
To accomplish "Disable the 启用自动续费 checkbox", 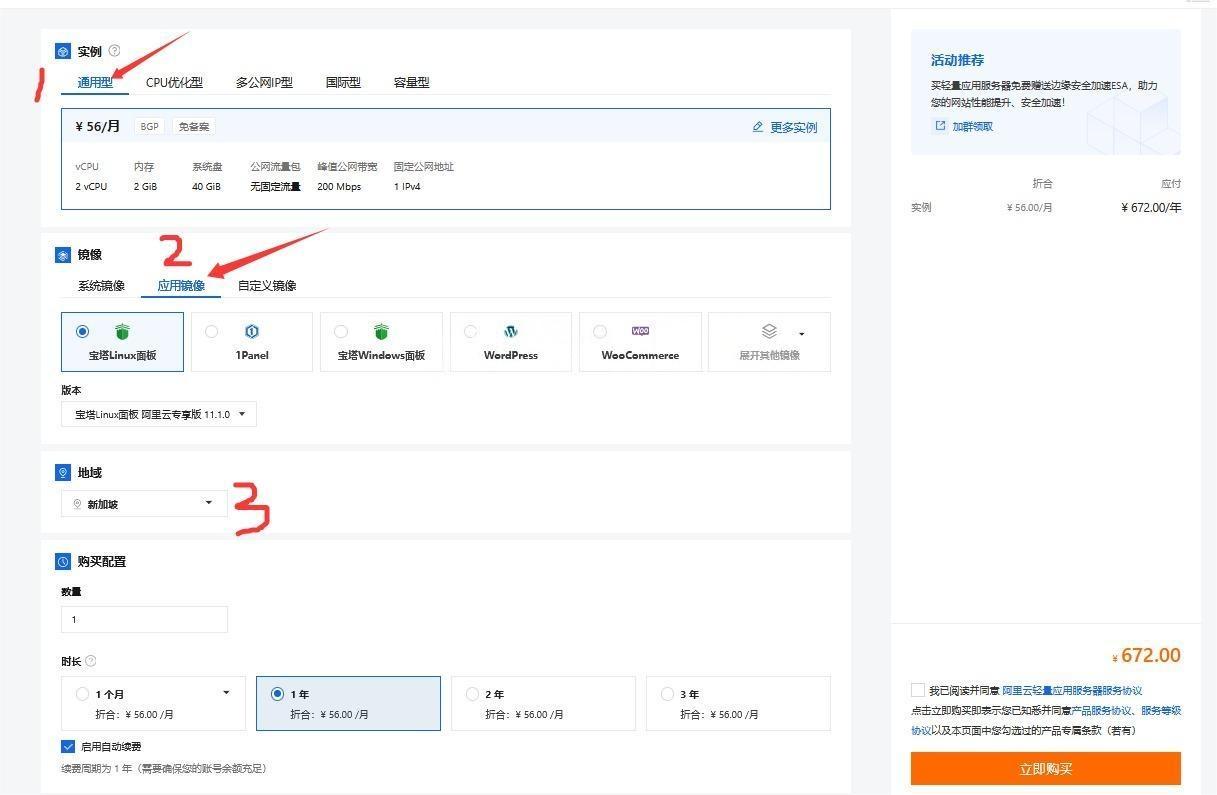I will coord(69,745).
